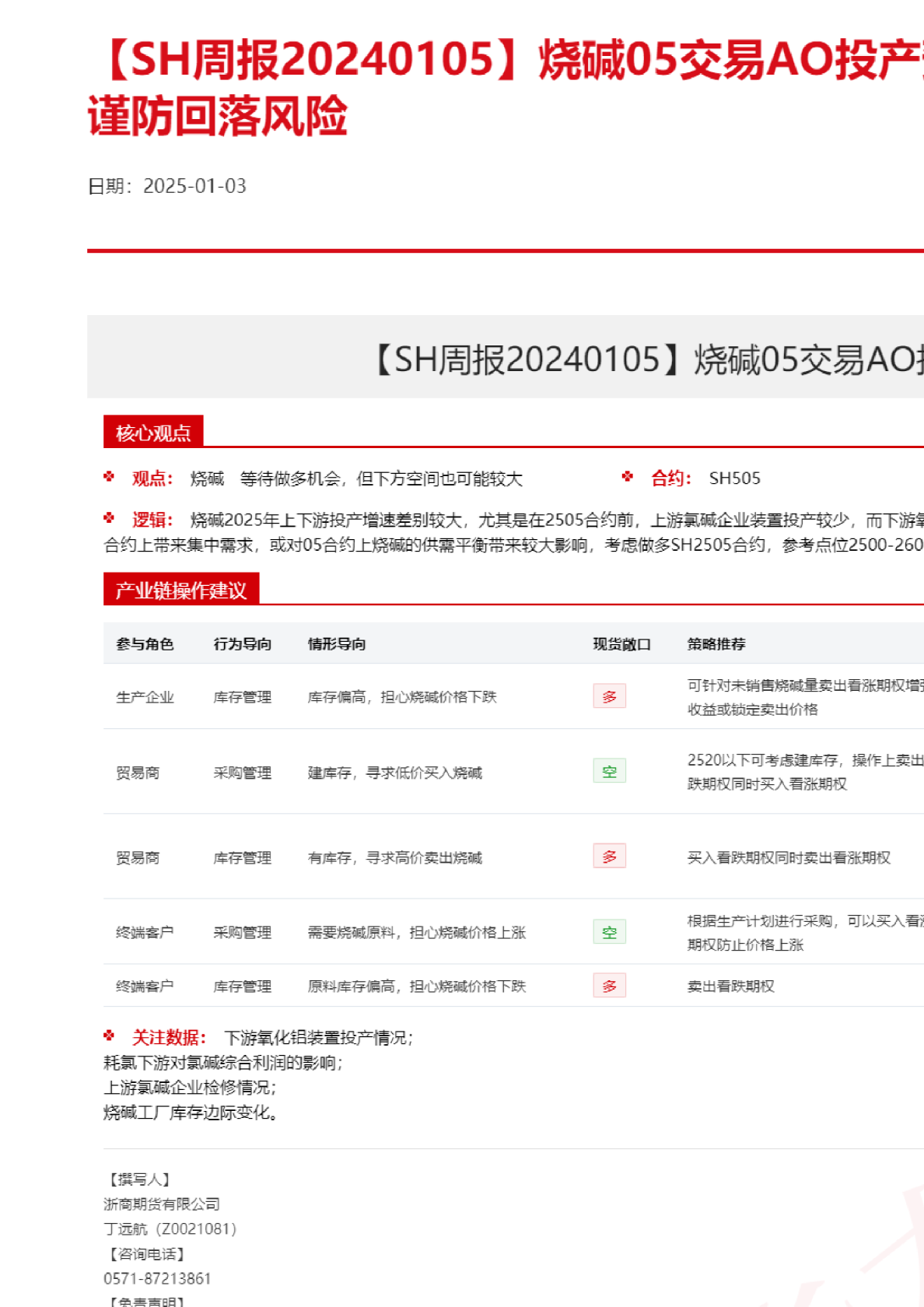Click the 多 badge in the 终端客户 库存管理 row
924x1307 pixels.
[609, 986]
